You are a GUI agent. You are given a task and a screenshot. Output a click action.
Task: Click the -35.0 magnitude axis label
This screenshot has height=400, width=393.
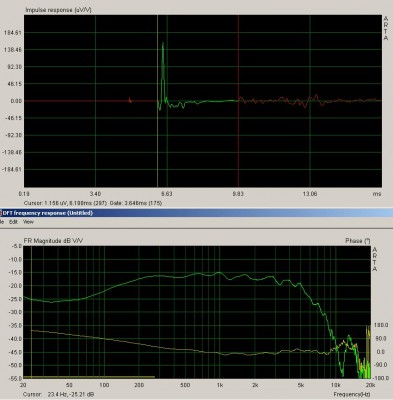tap(16, 325)
